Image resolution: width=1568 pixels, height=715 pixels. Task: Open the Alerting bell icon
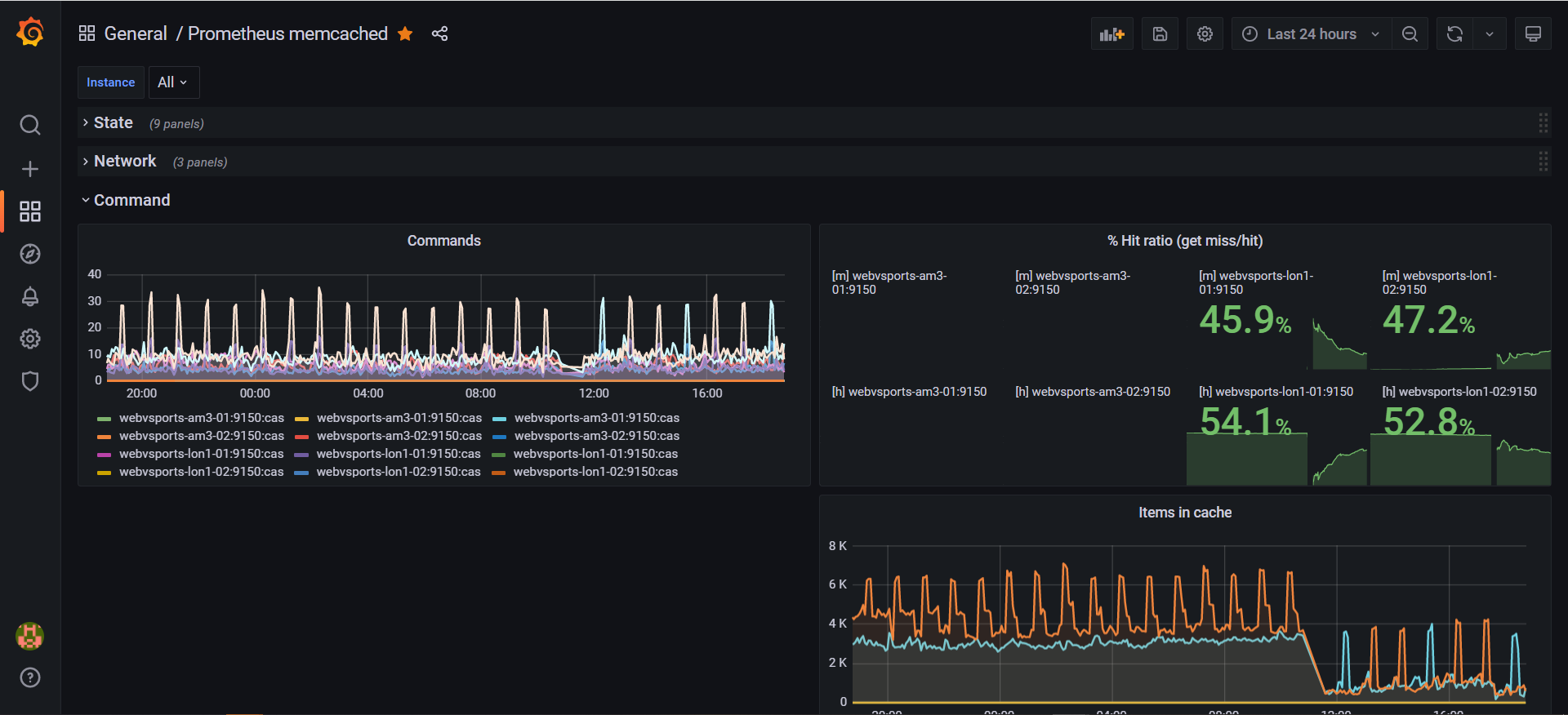[30, 296]
